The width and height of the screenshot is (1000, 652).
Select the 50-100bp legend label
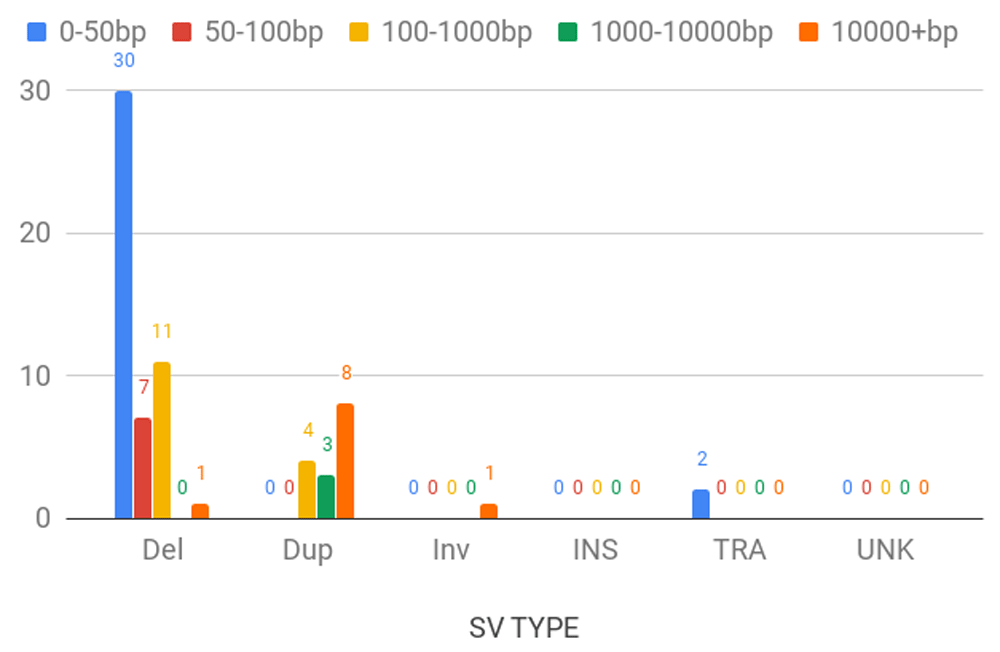[x=264, y=33]
